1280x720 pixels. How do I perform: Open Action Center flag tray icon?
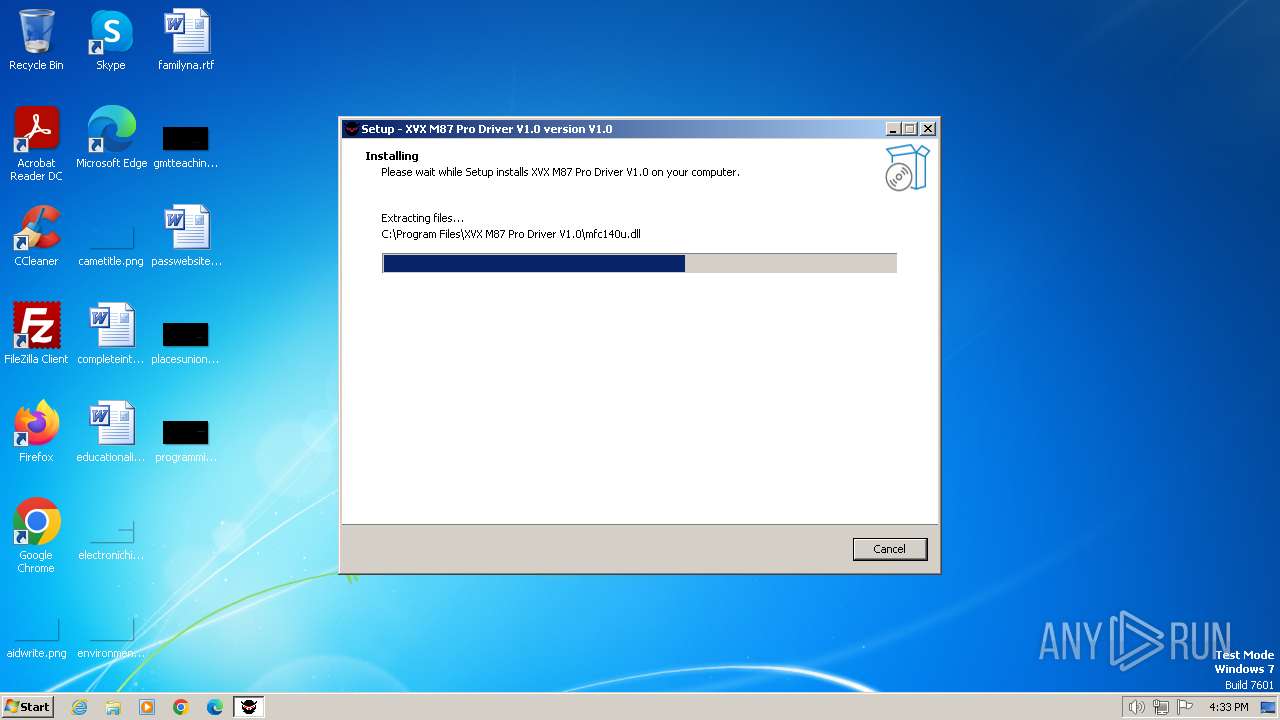coord(1186,707)
